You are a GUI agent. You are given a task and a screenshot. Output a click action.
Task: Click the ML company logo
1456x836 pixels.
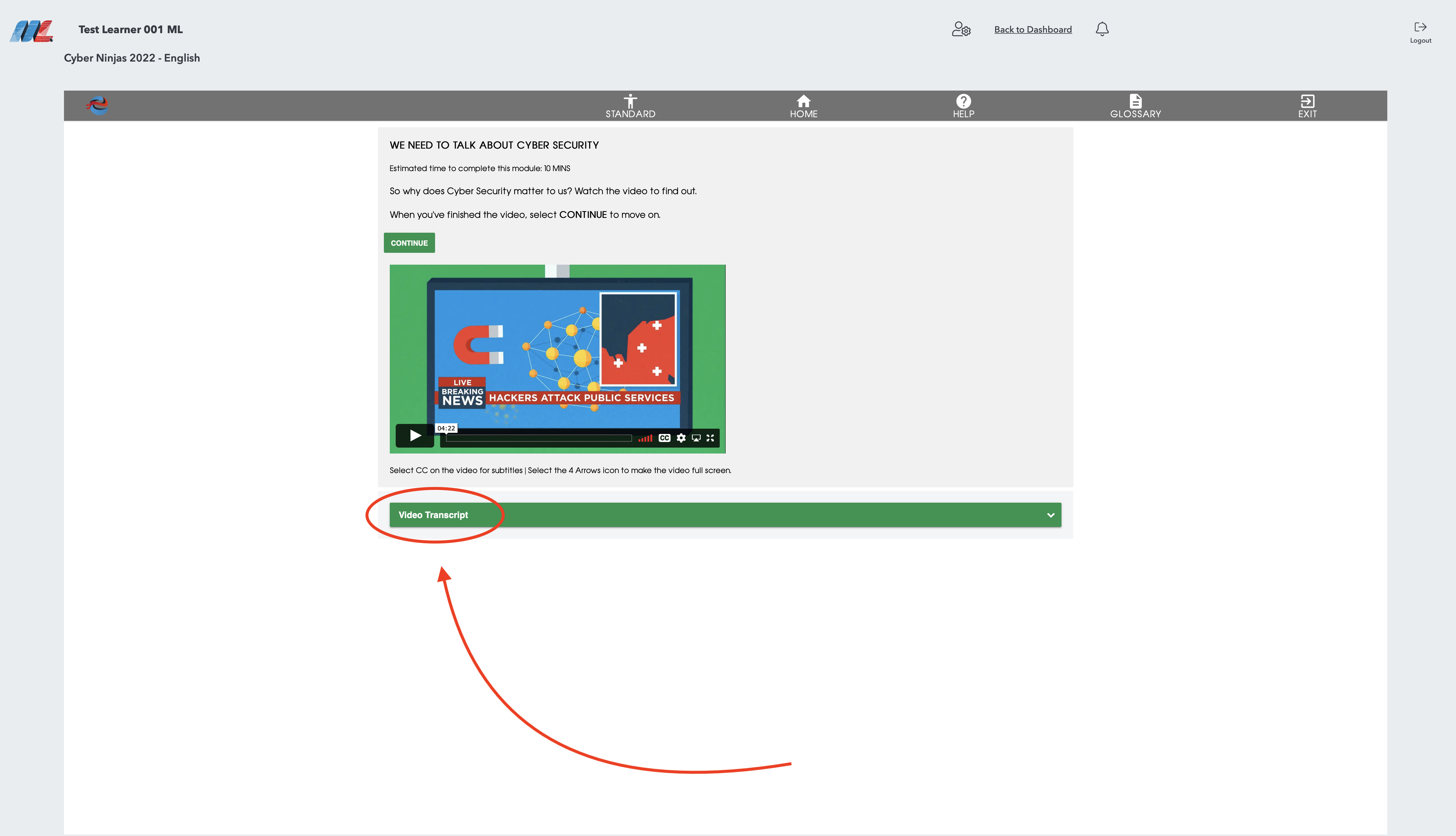pos(32,31)
